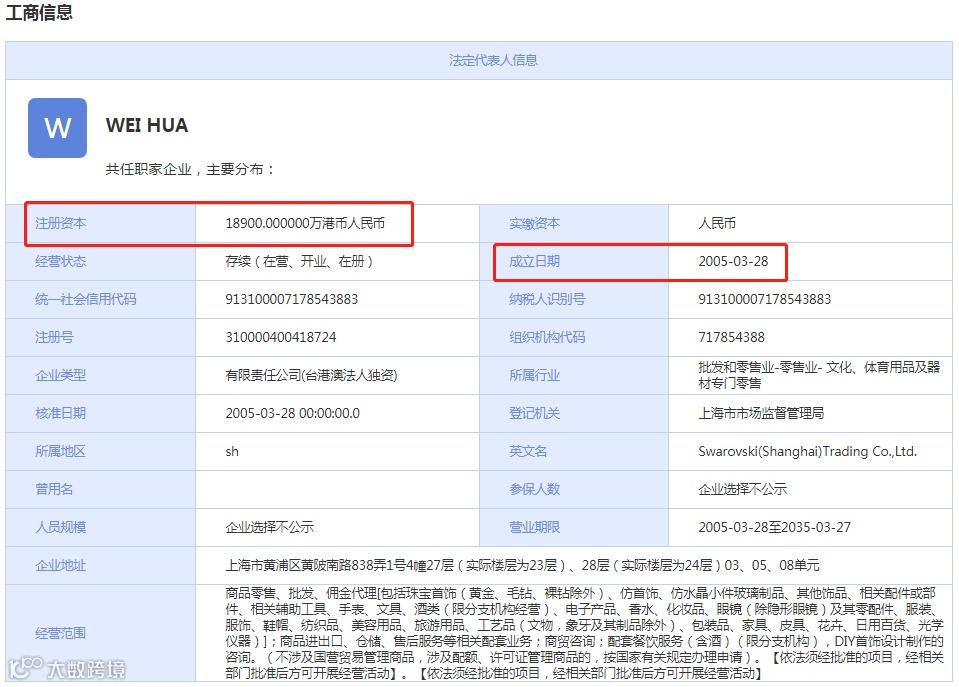The image size is (959, 687).
Task: Select registration authority 上海市市场监督管理局
Action: [761, 413]
